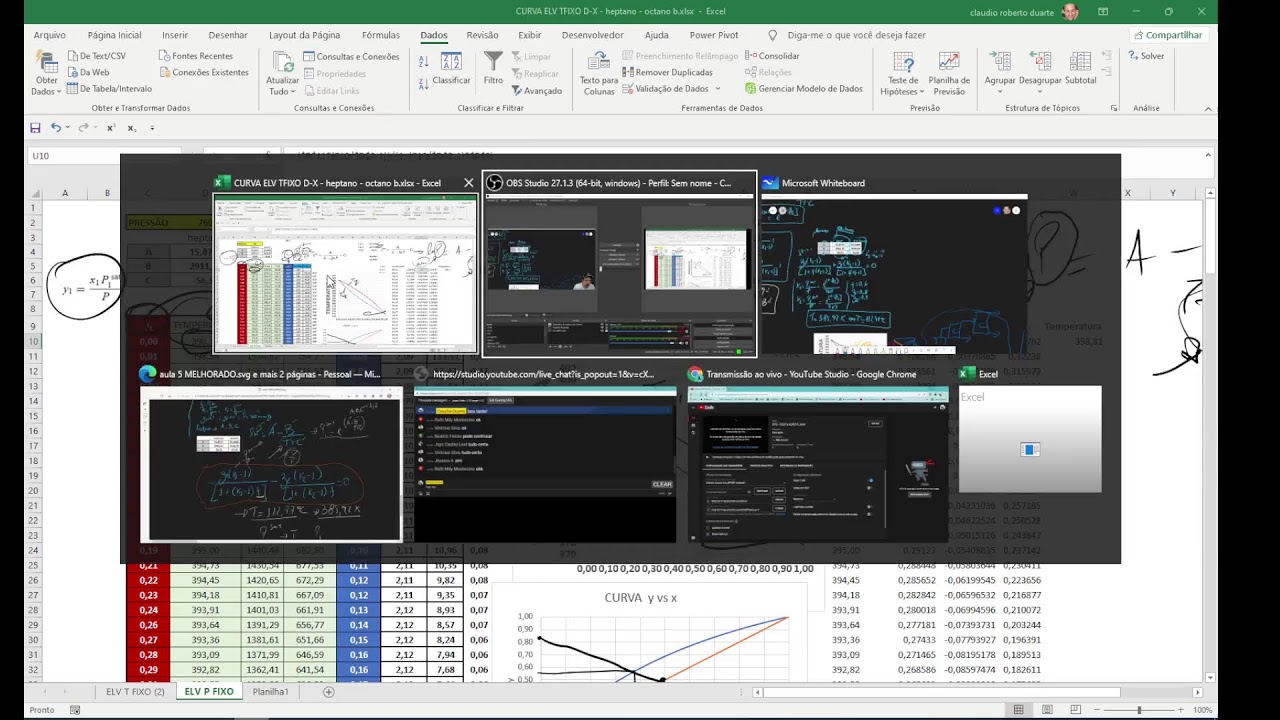Show the Consultas e Conexões pane
1280x720 pixels.
351,57
